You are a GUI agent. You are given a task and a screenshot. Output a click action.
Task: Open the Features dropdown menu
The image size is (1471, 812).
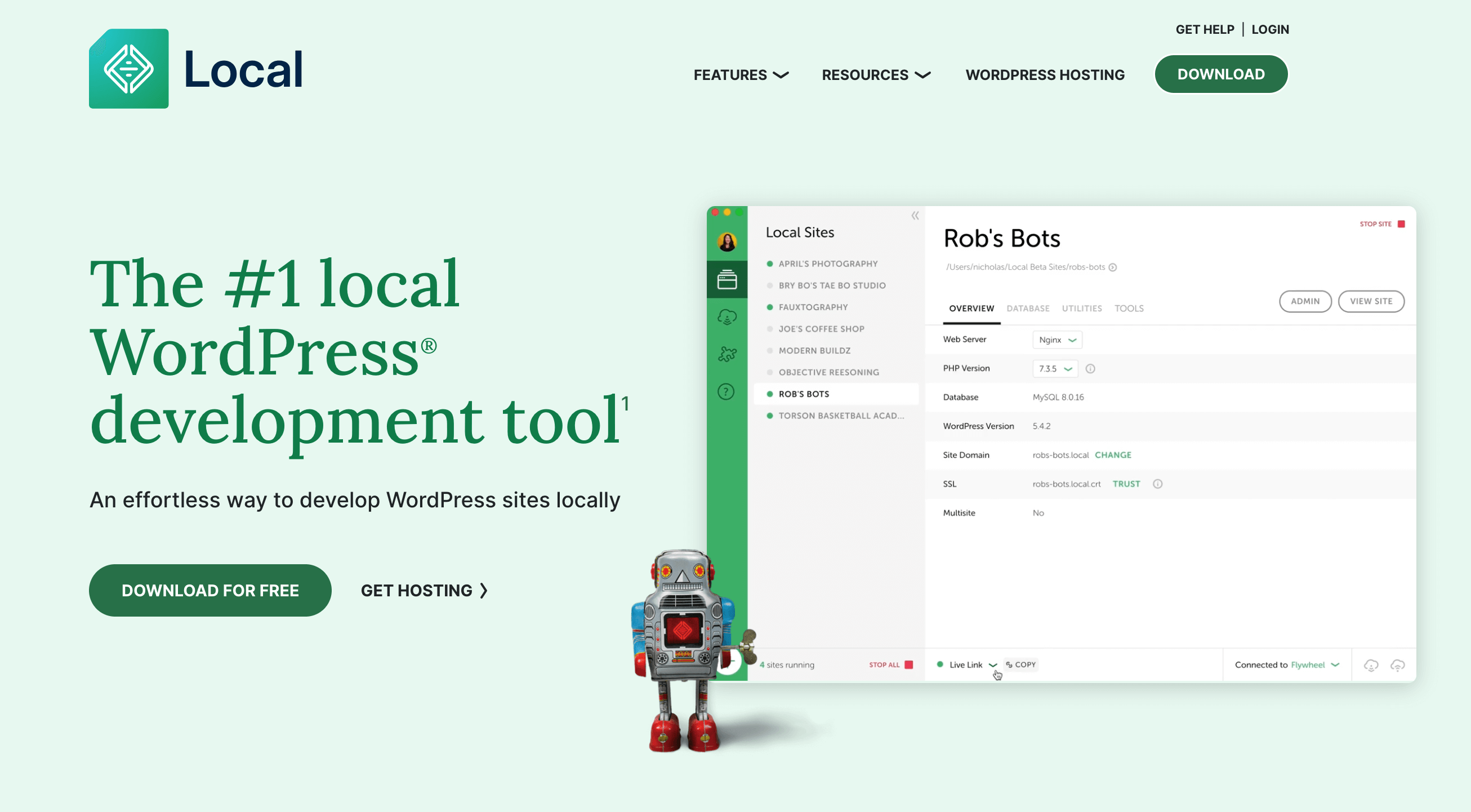pyautogui.click(x=741, y=75)
